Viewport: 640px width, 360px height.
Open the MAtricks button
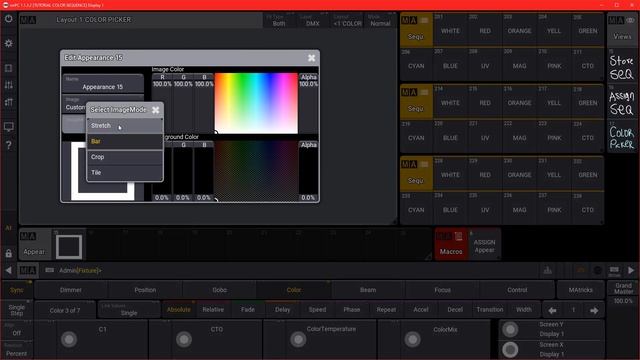pyautogui.click(x=580, y=290)
